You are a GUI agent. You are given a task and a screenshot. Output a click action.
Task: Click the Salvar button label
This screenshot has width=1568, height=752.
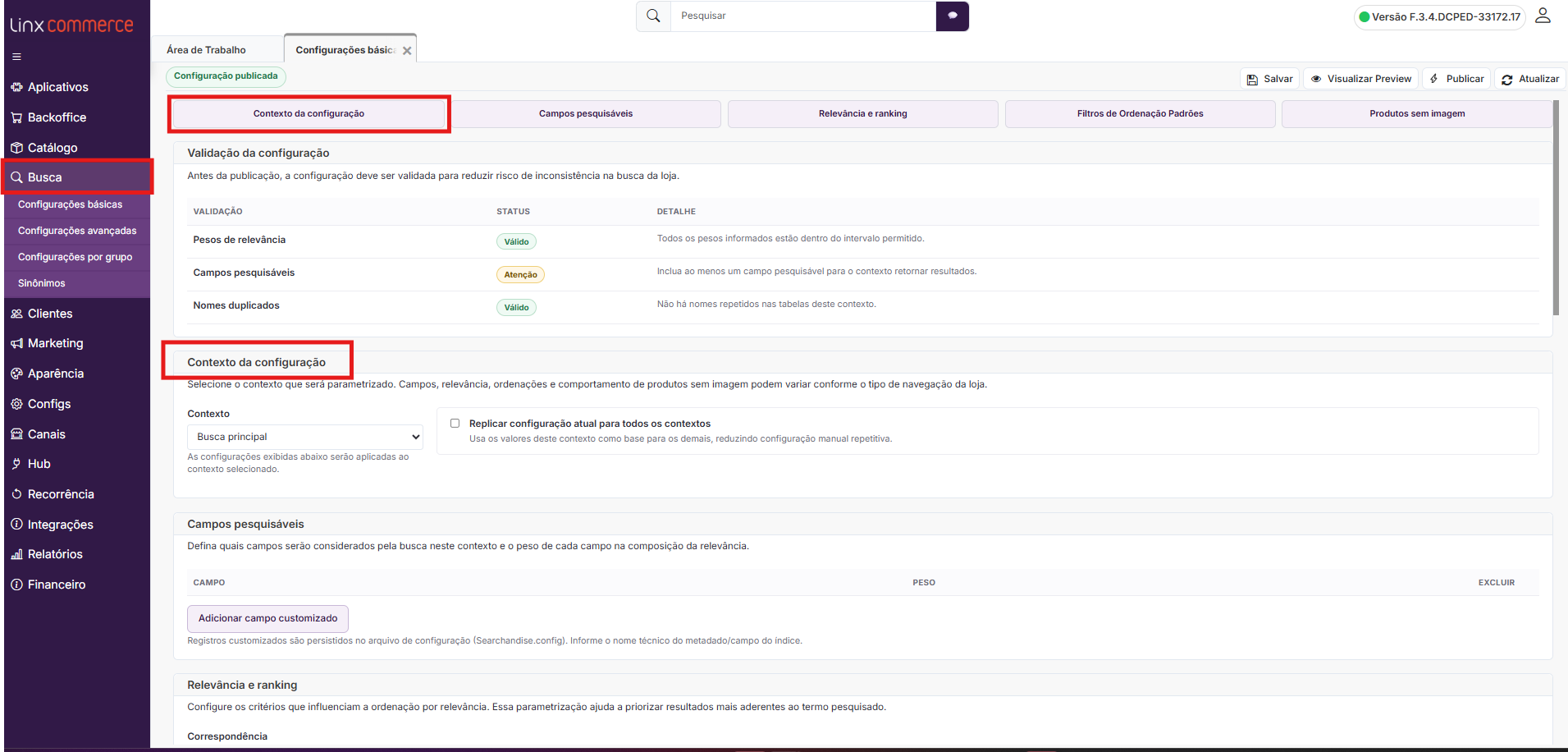coord(1278,79)
